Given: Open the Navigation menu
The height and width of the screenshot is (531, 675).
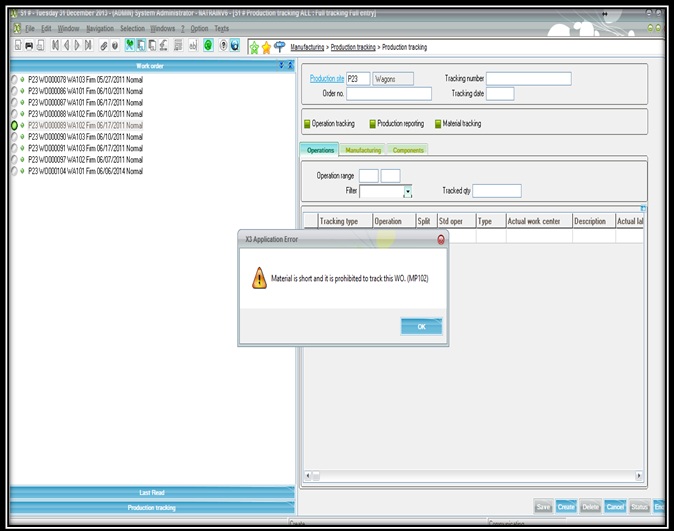Looking at the screenshot, I should (100, 28).
